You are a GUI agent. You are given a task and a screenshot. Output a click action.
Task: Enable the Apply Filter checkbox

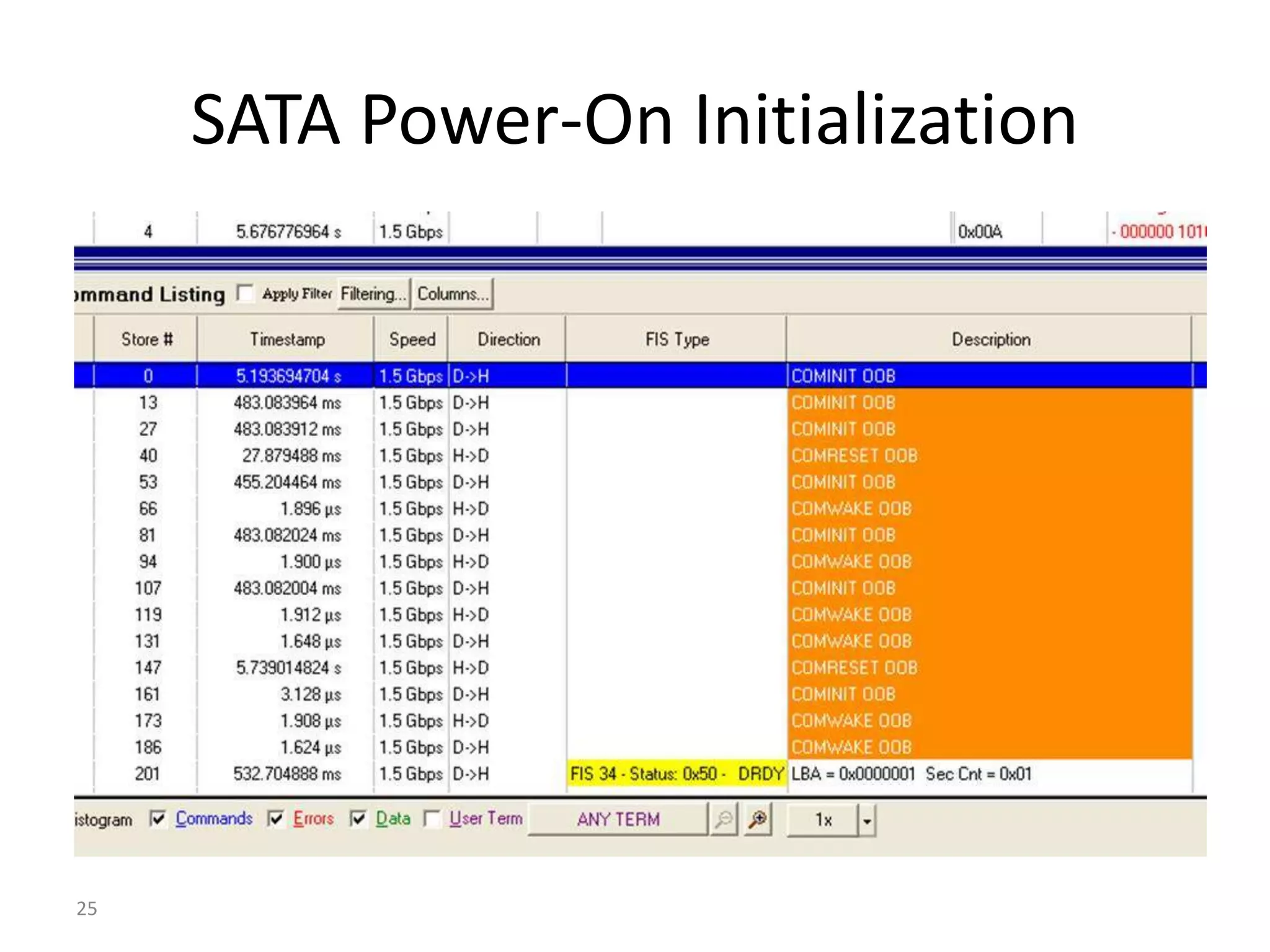pos(246,293)
